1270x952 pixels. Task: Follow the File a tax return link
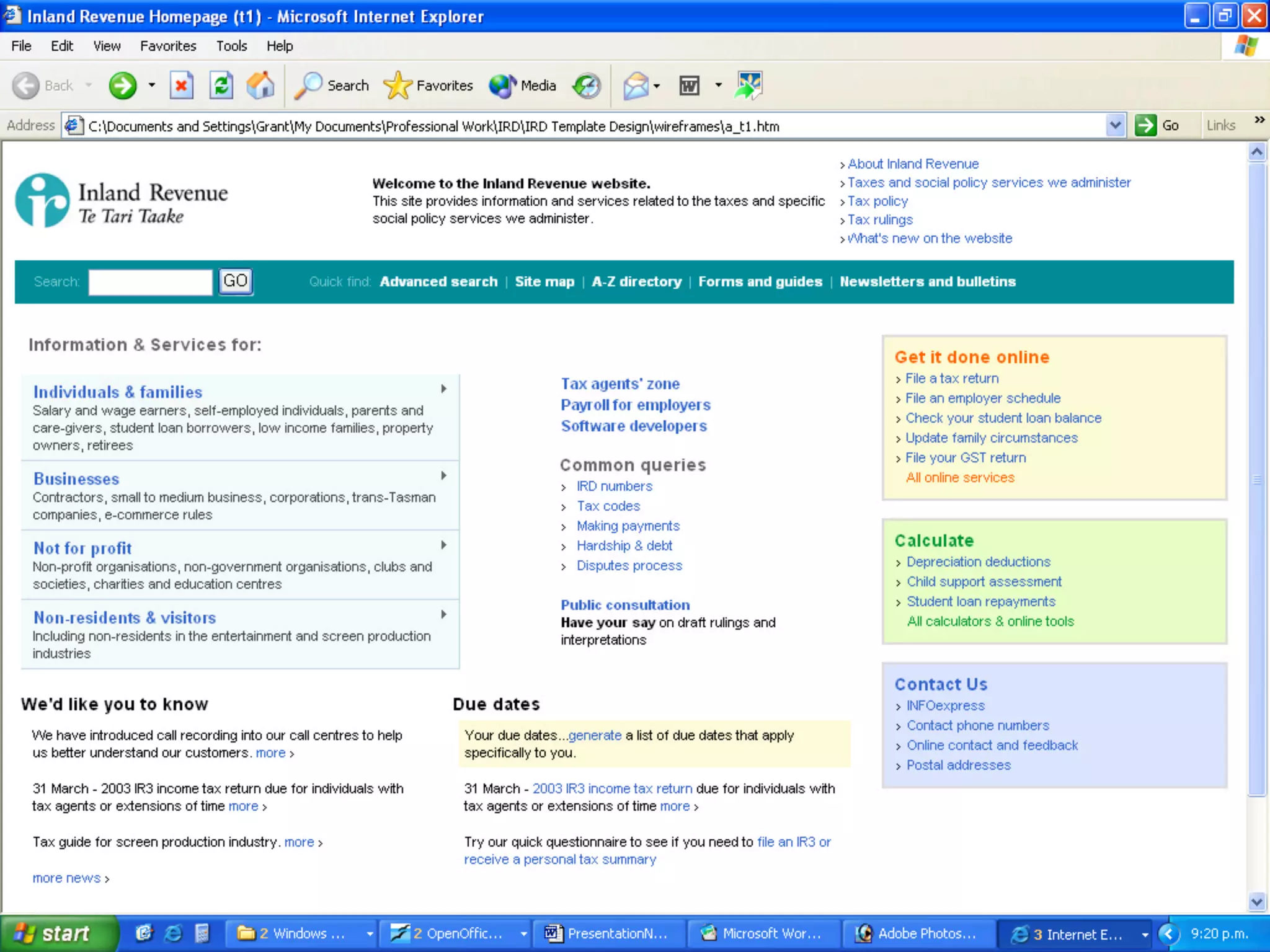pos(952,378)
